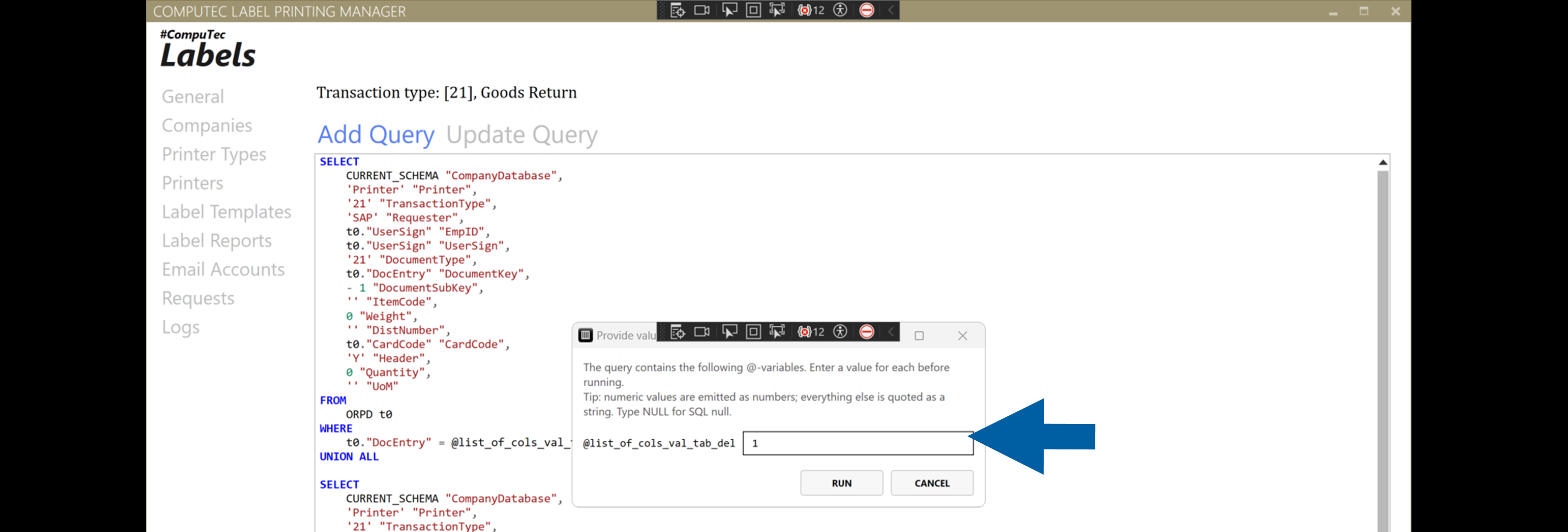
Task: Click first SELECT keyword in query
Action: click(339, 162)
